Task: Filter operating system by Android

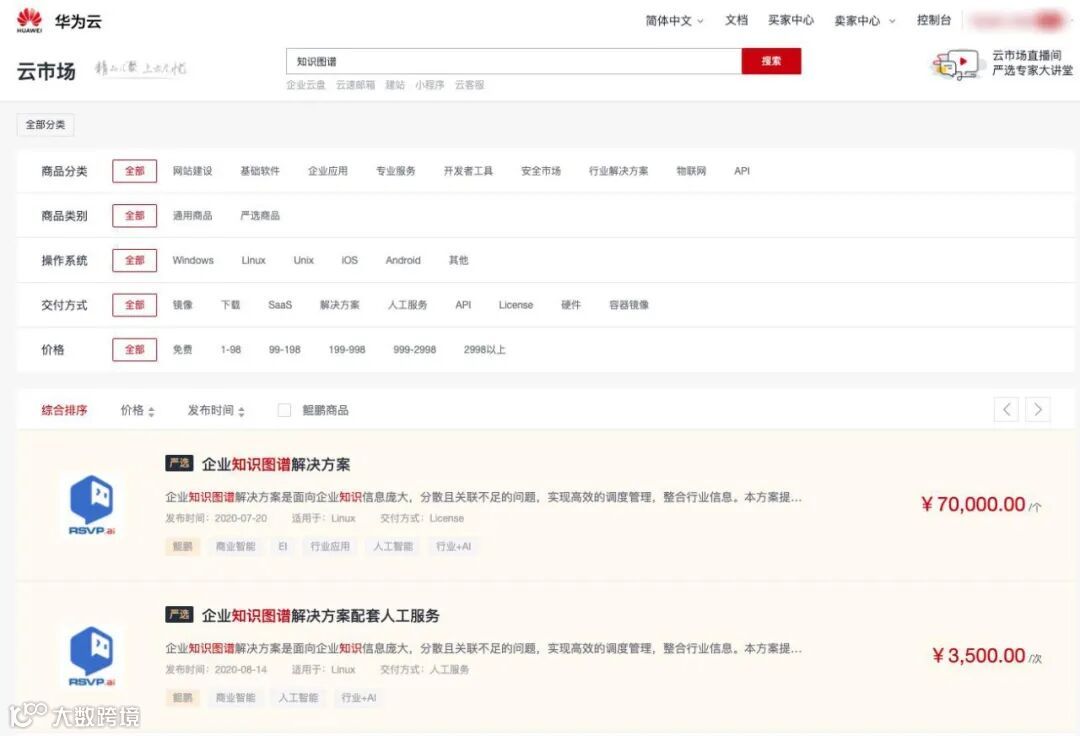Action: (403, 260)
